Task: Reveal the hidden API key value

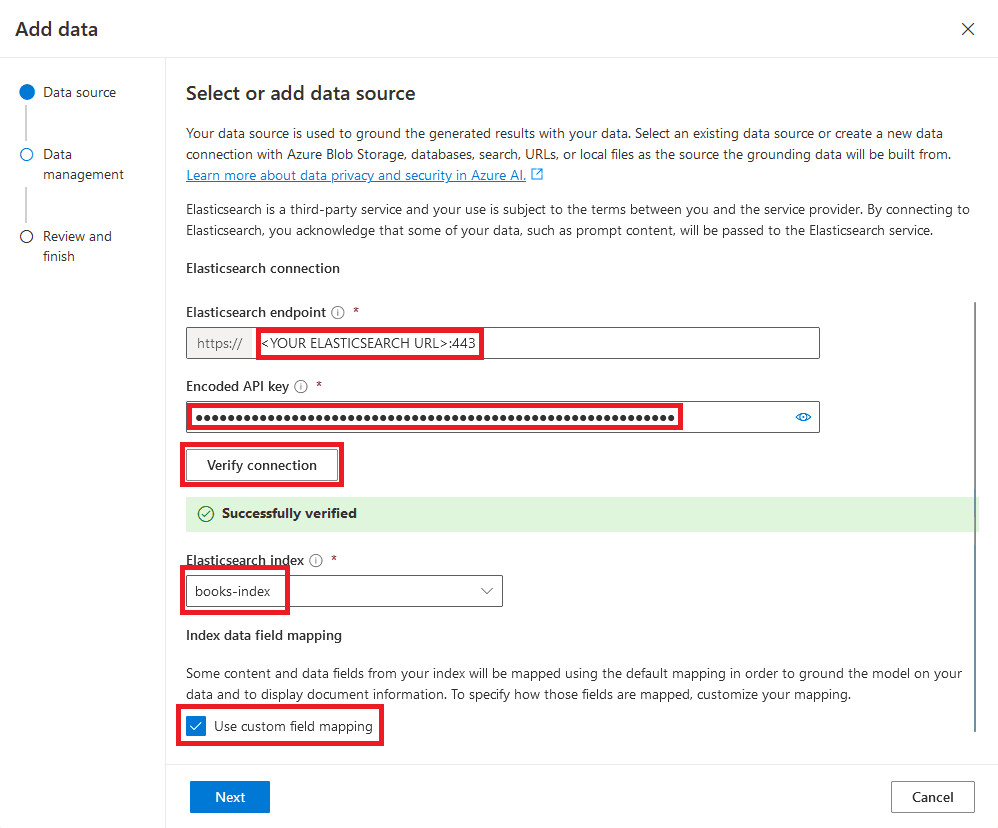Action: tap(803, 417)
